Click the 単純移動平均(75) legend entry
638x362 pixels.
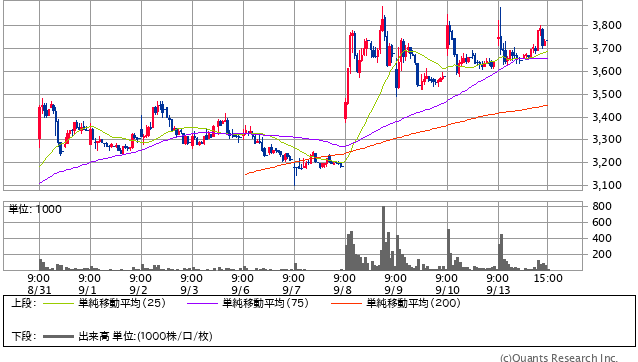click(x=266, y=303)
